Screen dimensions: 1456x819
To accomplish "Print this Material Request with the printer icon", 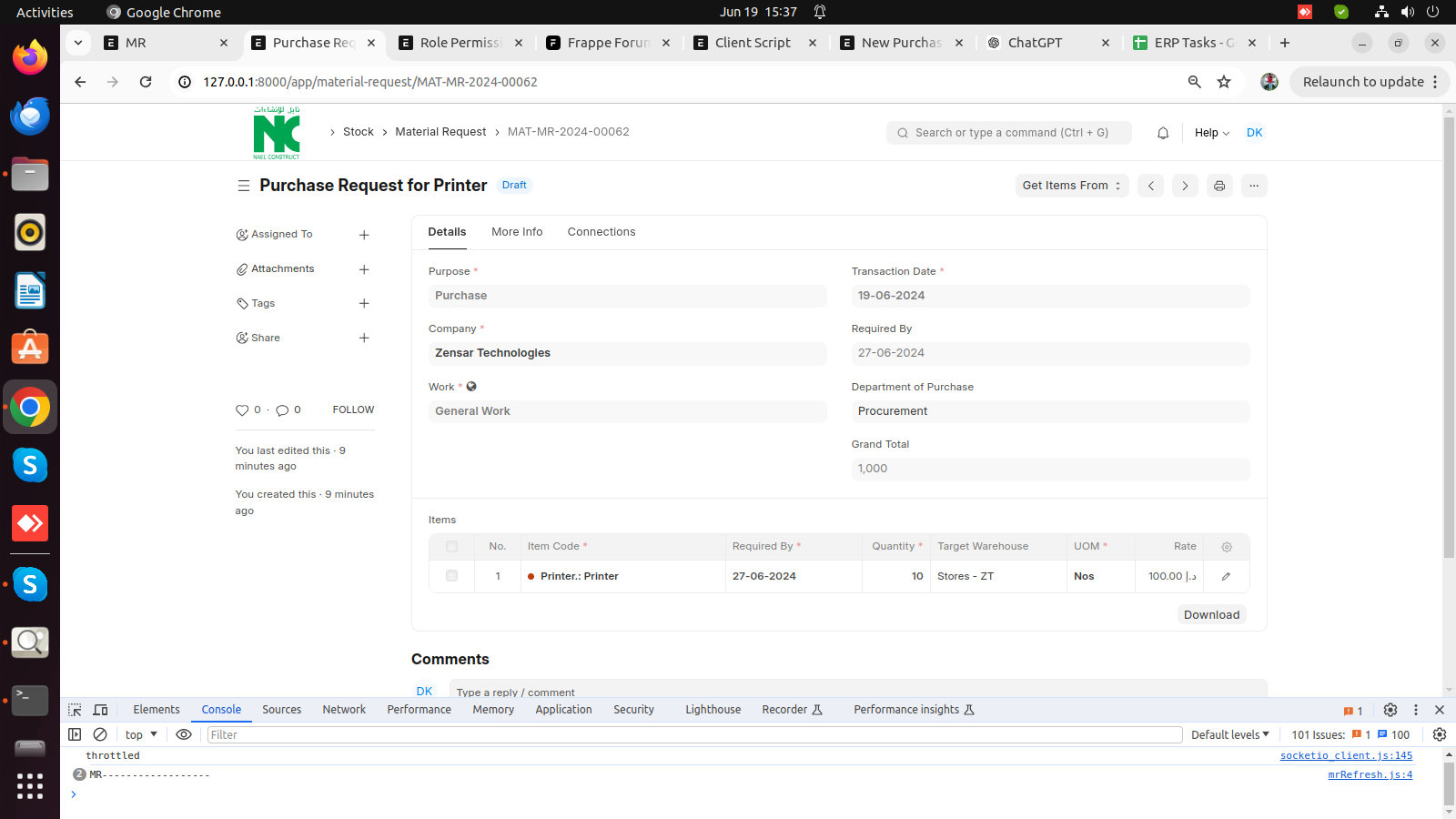I will [x=1219, y=186].
